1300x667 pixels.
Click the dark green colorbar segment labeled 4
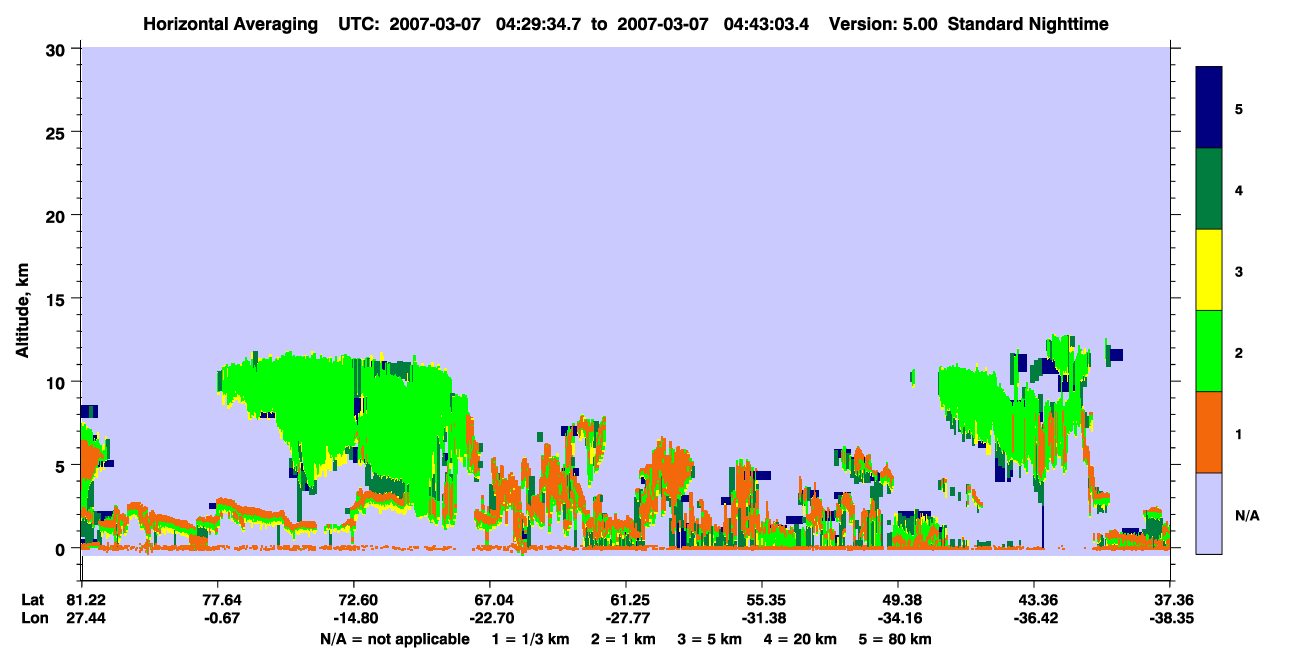click(x=1209, y=189)
